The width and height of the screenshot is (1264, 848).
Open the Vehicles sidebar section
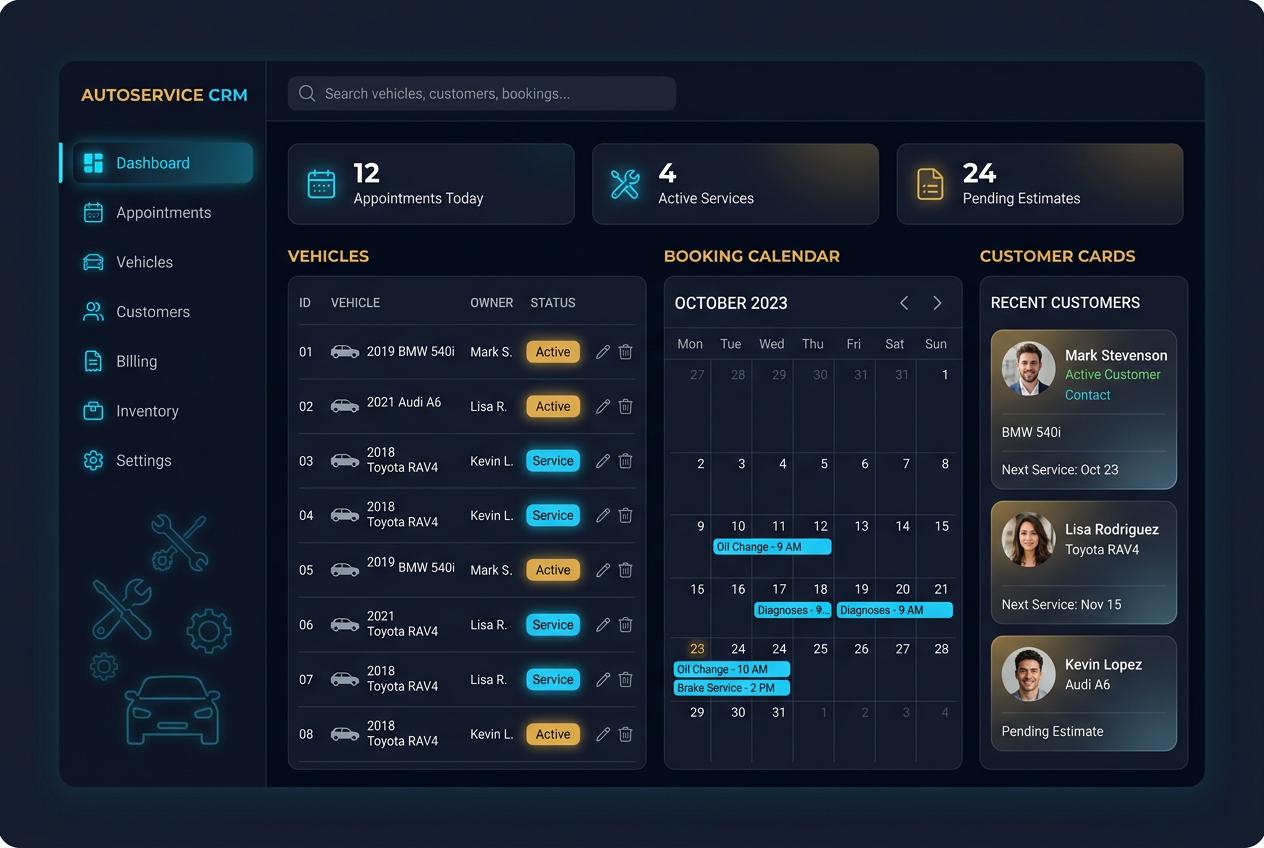[x=128, y=262]
